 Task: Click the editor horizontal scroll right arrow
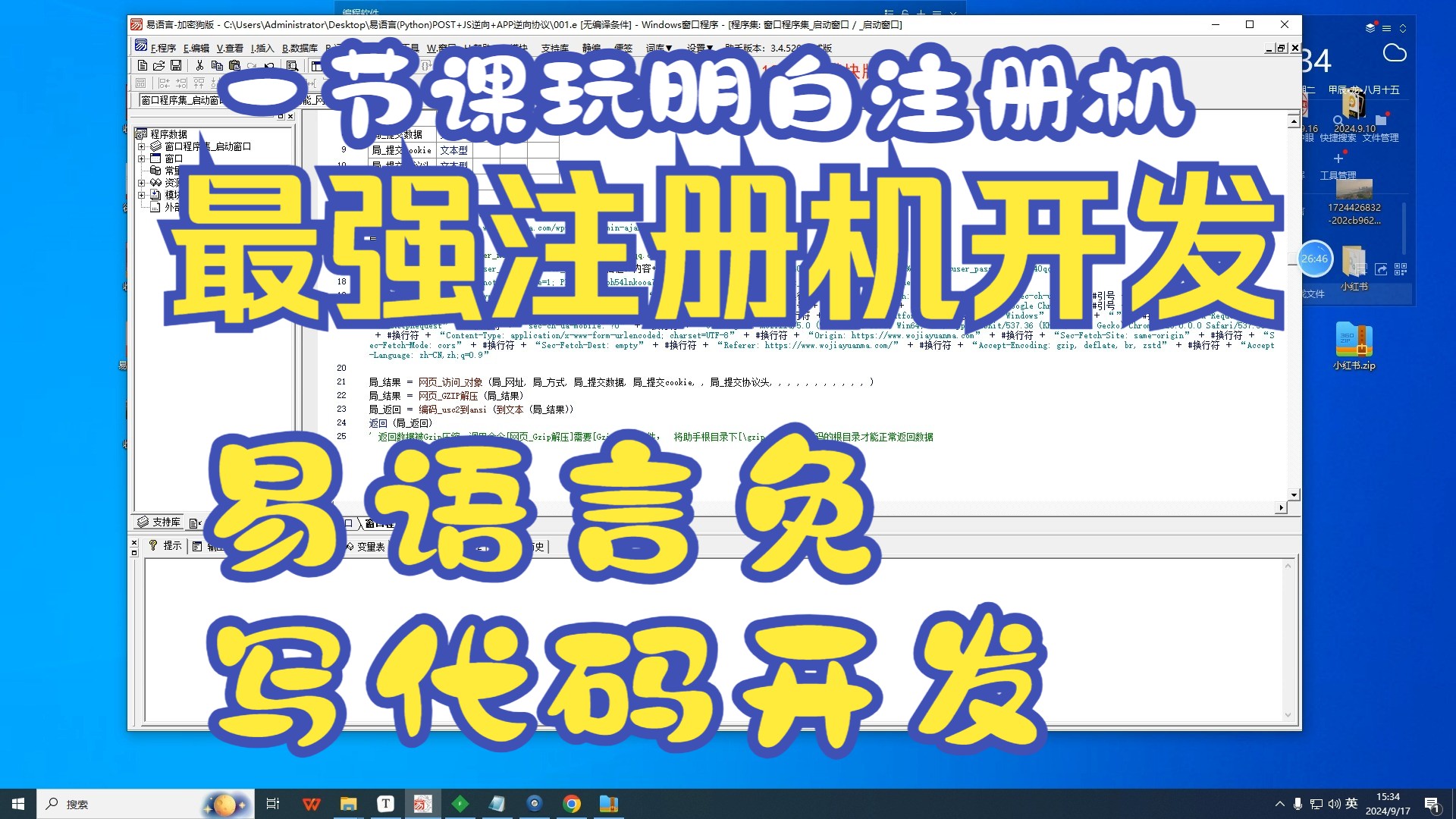1282,507
